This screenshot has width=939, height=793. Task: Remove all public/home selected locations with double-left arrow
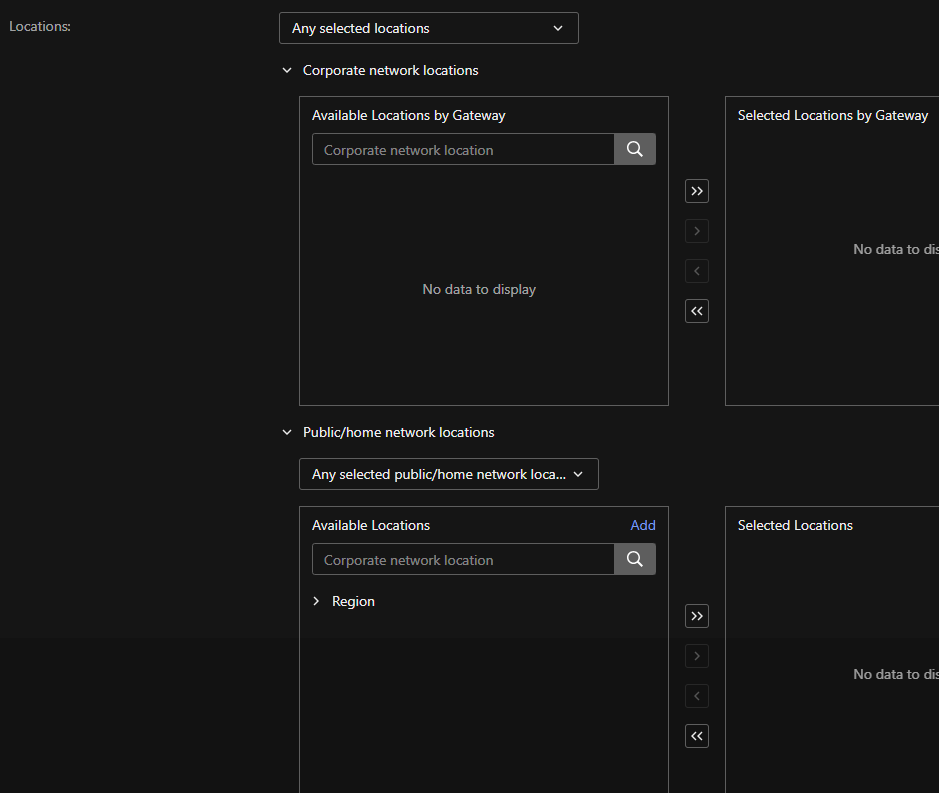(697, 736)
